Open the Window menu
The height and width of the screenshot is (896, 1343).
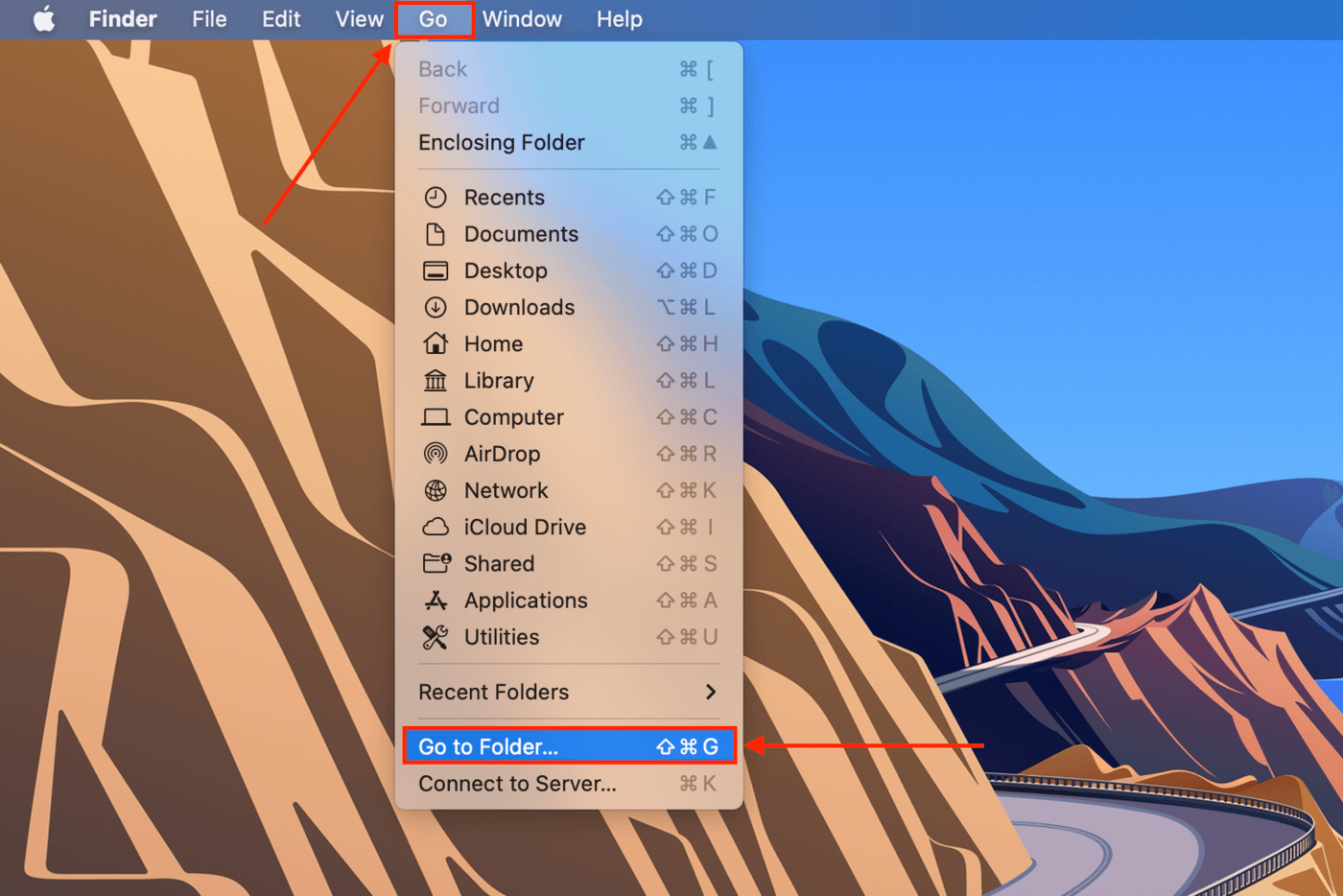pos(522,19)
